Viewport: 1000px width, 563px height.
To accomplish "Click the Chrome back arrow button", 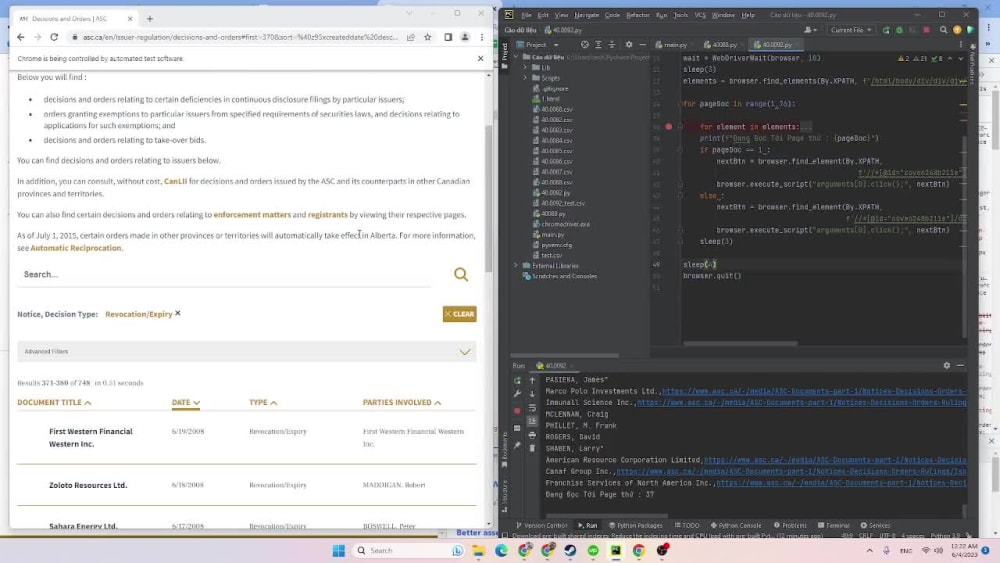I will click(20, 37).
